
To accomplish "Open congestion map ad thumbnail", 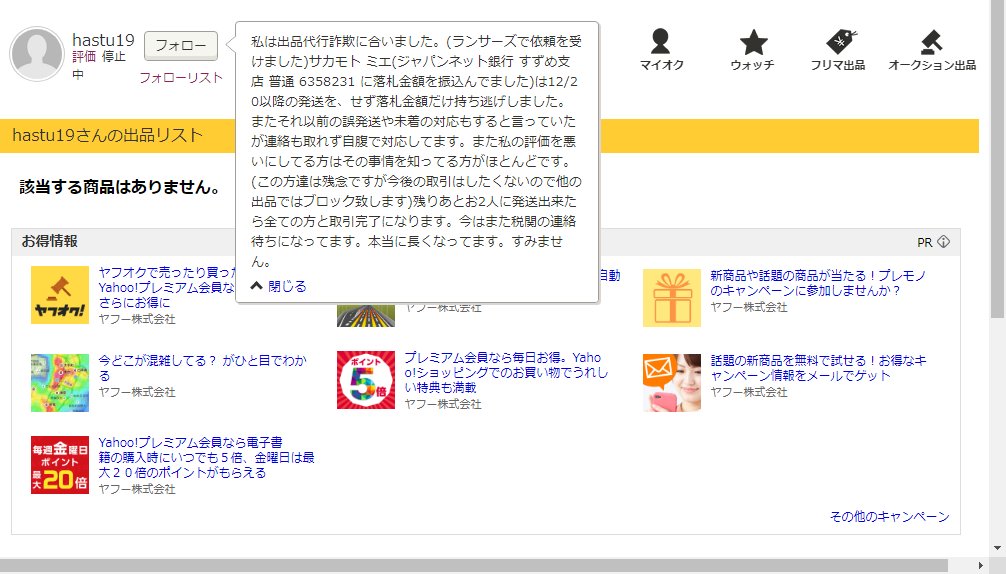I will click(60, 383).
